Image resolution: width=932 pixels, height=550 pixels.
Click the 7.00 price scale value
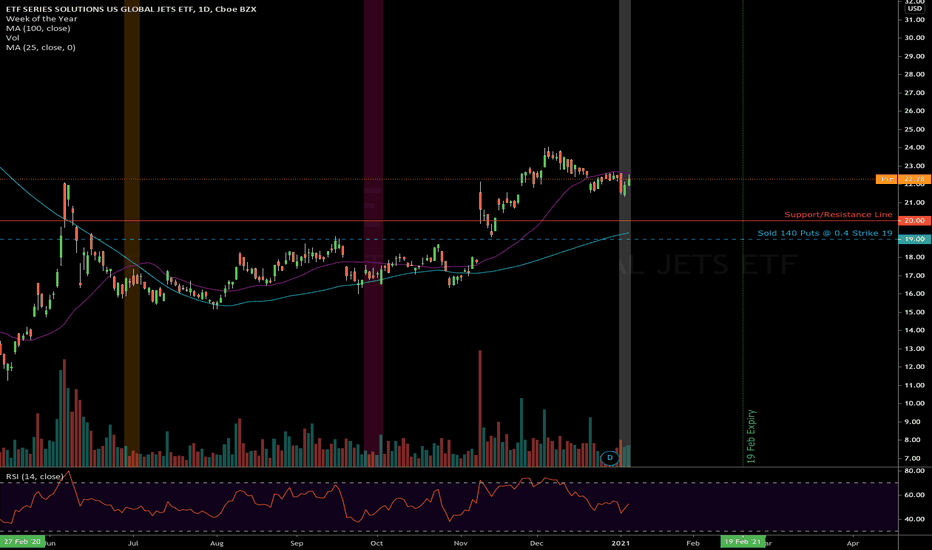tap(914, 458)
